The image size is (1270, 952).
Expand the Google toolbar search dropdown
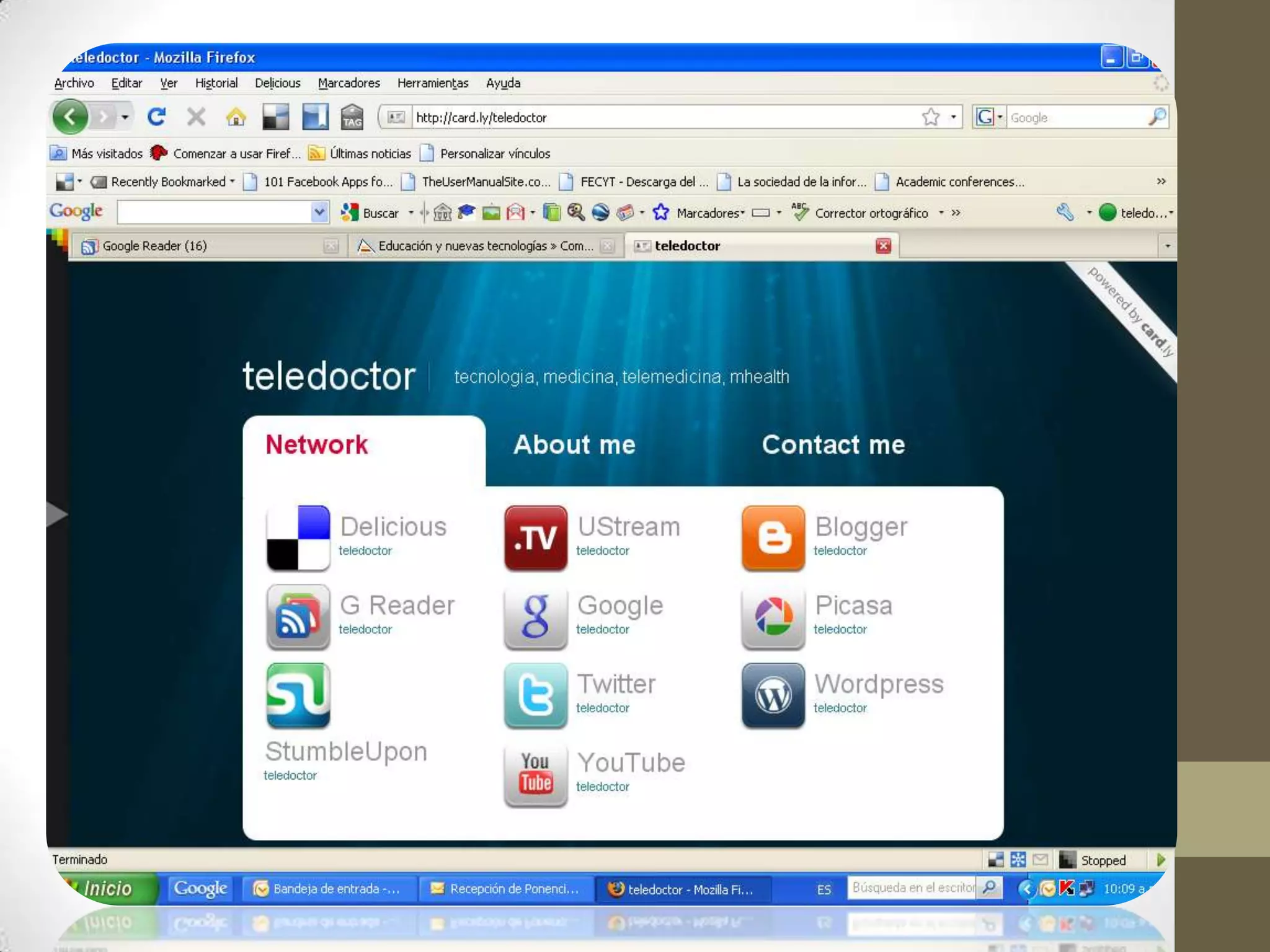click(x=319, y=212)
